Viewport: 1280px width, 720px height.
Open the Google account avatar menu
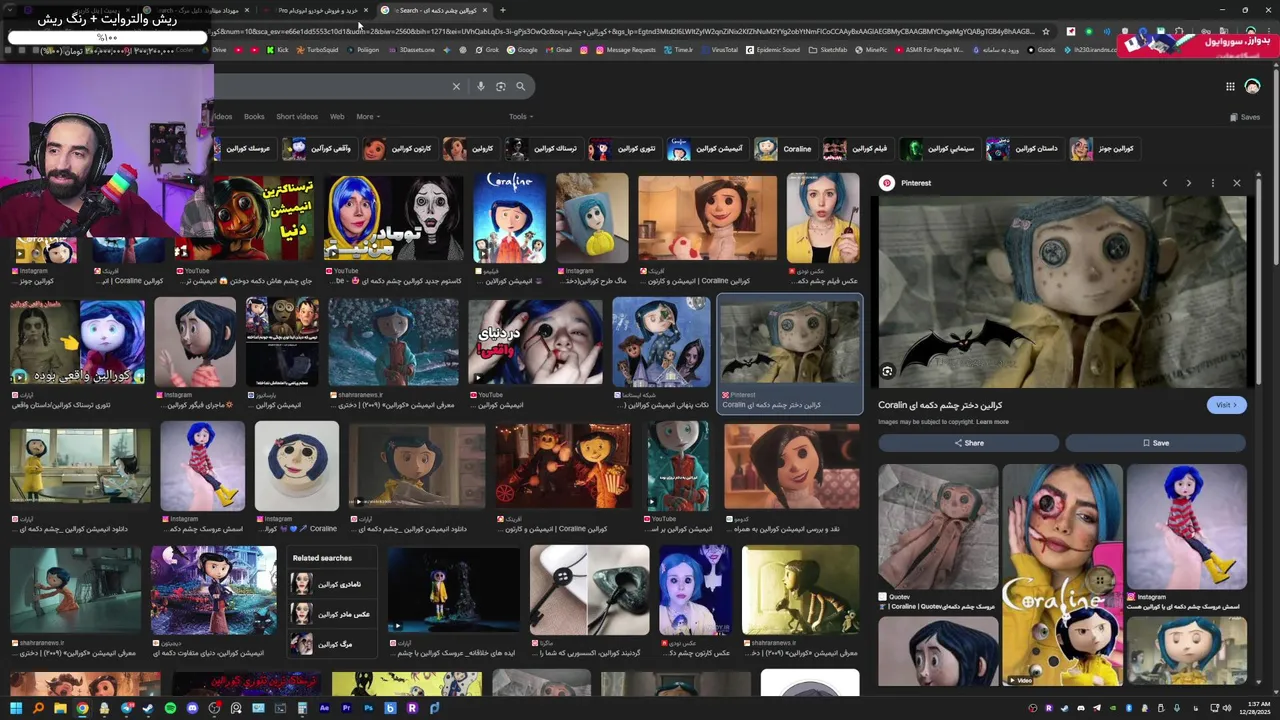click(x=1252, y=87)
